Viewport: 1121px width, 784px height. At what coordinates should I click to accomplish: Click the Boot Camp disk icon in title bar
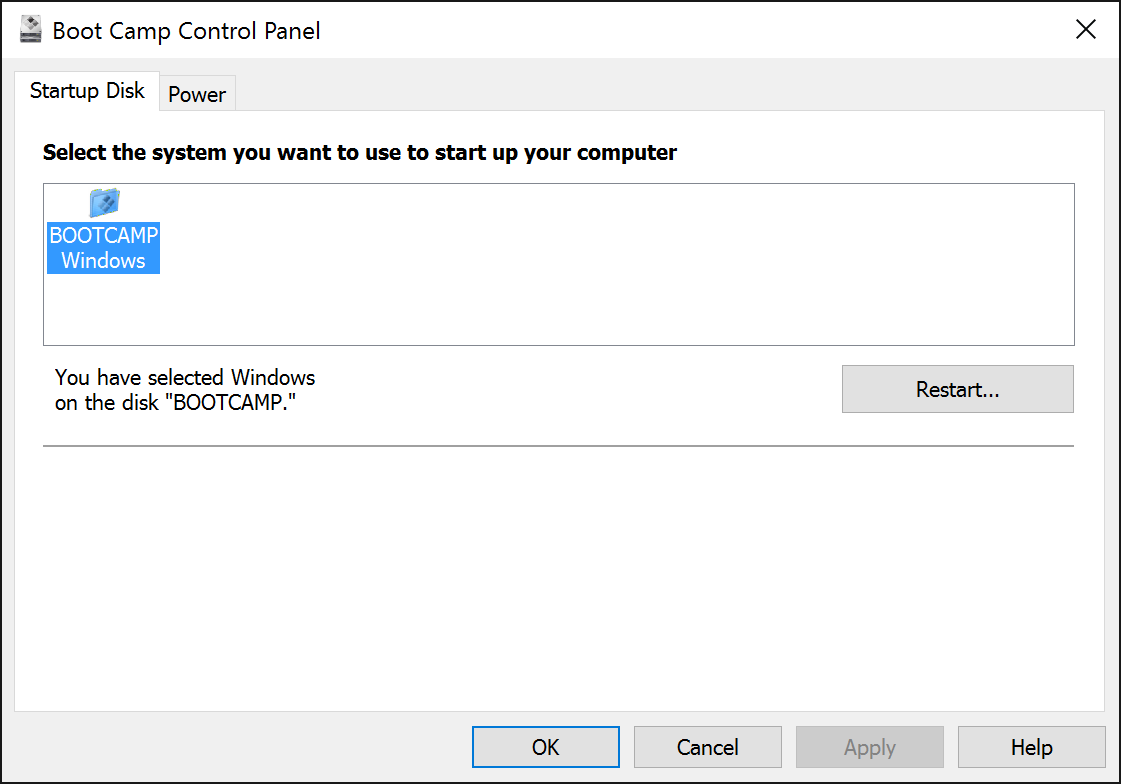click(x=31, y=30)
